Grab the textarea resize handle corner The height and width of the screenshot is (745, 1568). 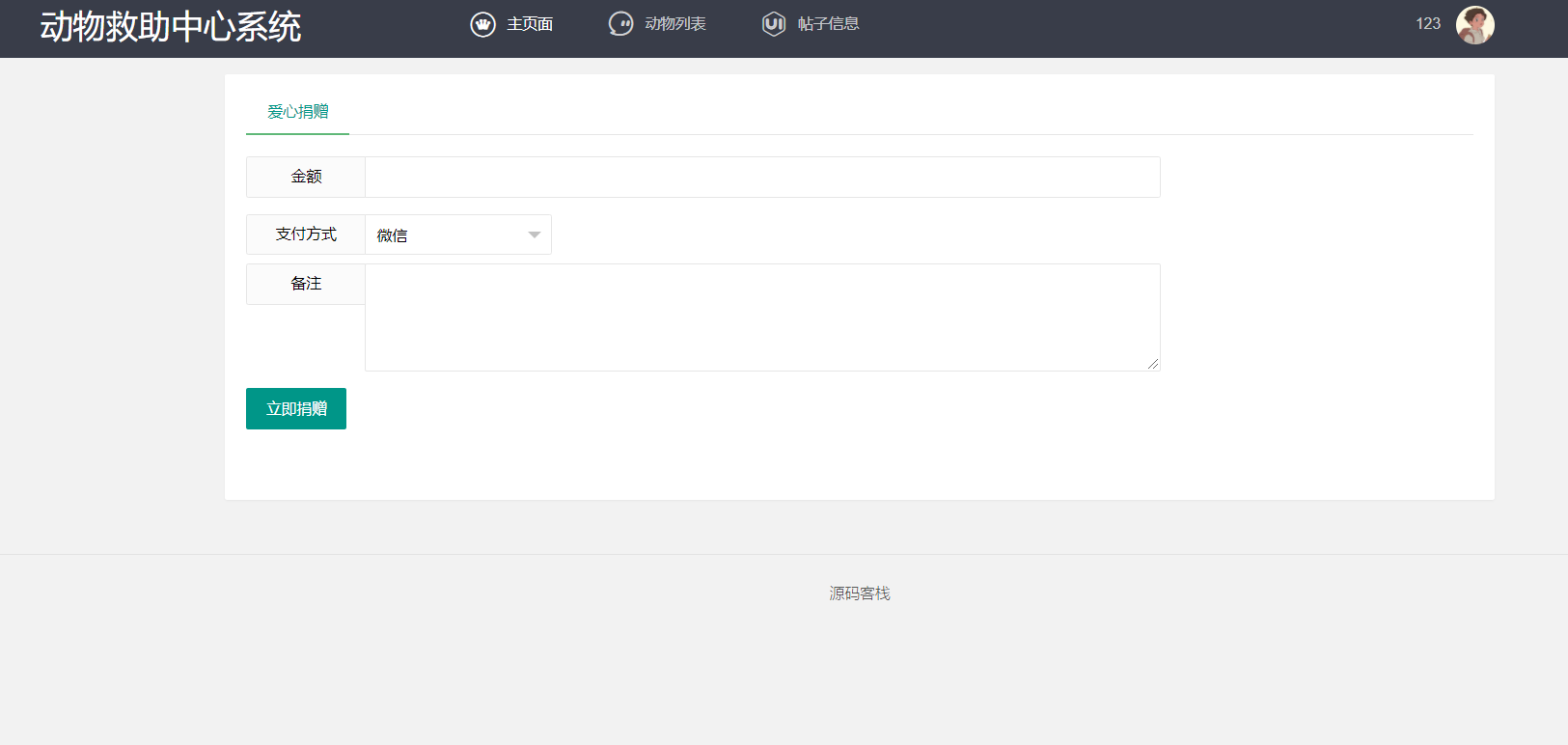point(1153,364)
